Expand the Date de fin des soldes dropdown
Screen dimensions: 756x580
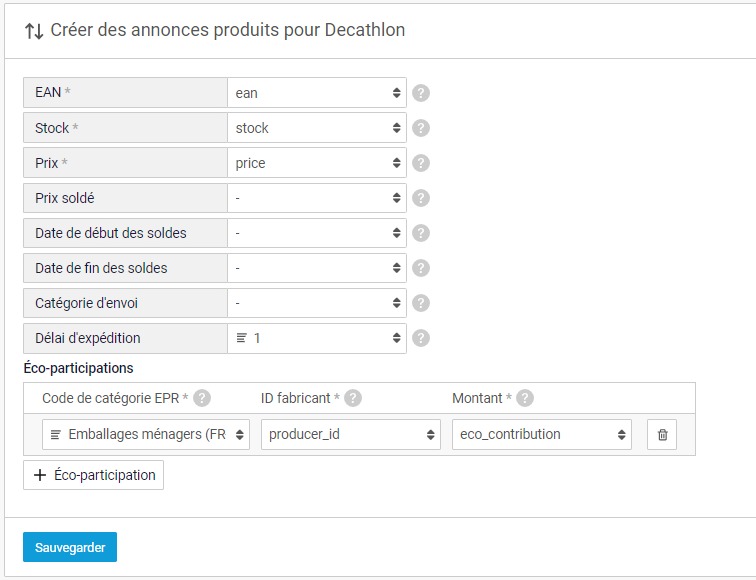(x=317, y=268)
